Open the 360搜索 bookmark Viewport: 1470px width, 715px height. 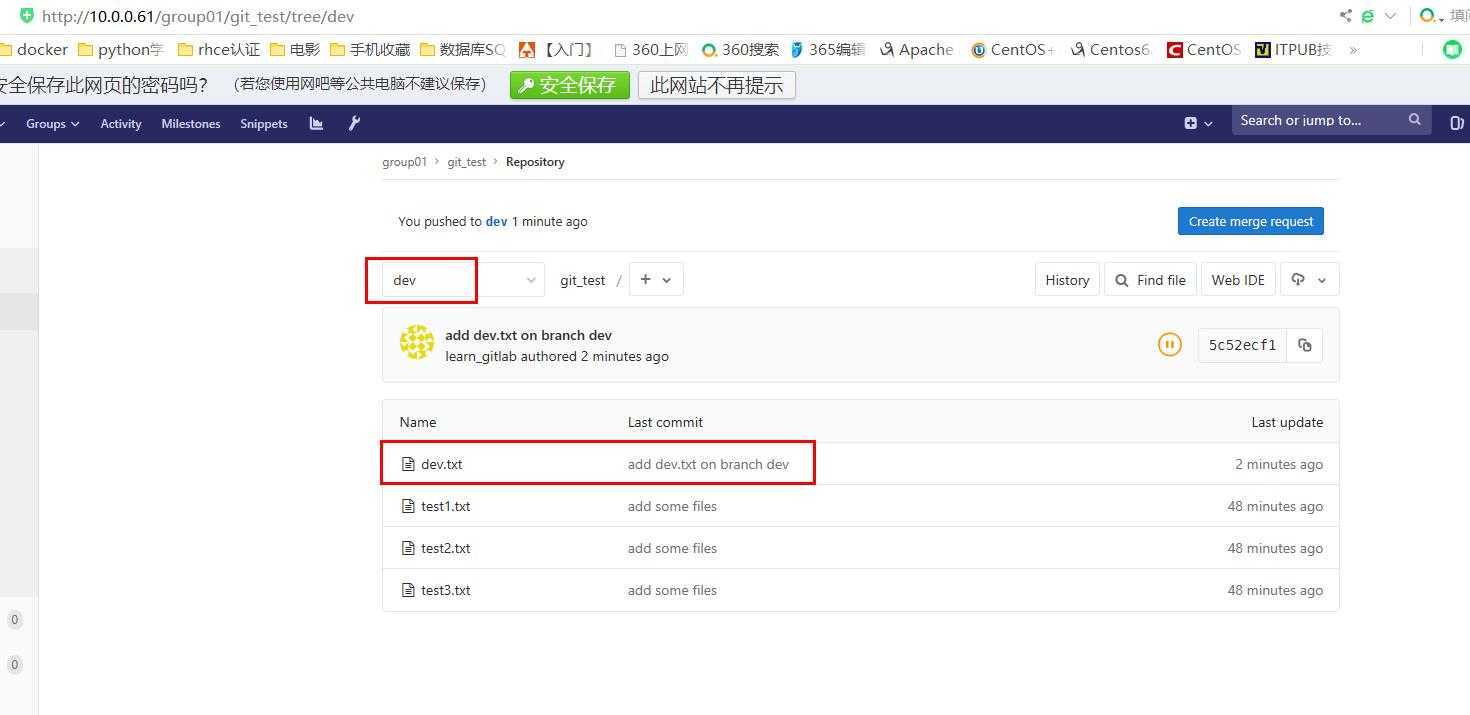point(740,49)
